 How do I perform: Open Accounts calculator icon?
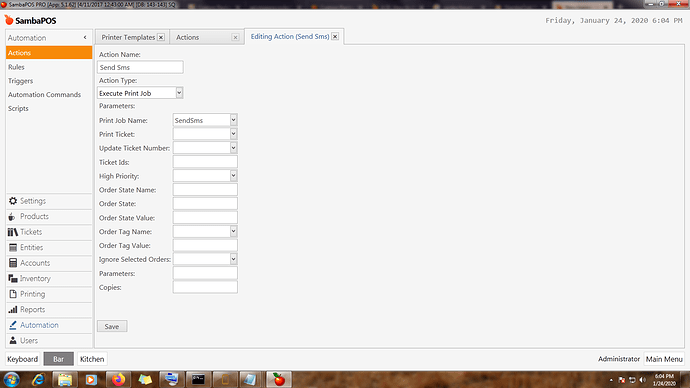pyautogui.click(x=13, y=263)
